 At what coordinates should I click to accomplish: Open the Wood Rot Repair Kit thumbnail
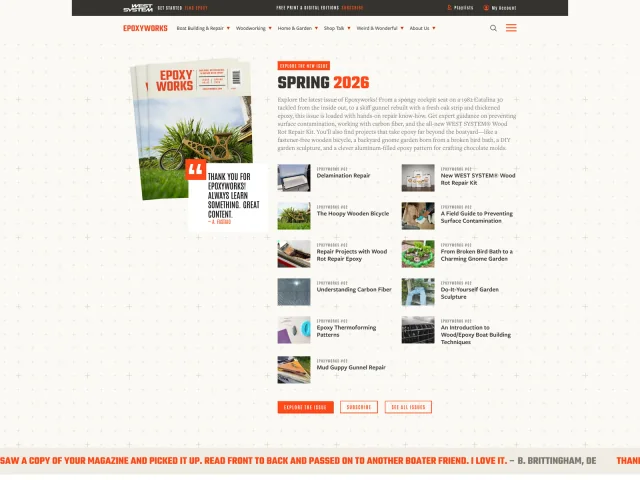tap(418, 178)
